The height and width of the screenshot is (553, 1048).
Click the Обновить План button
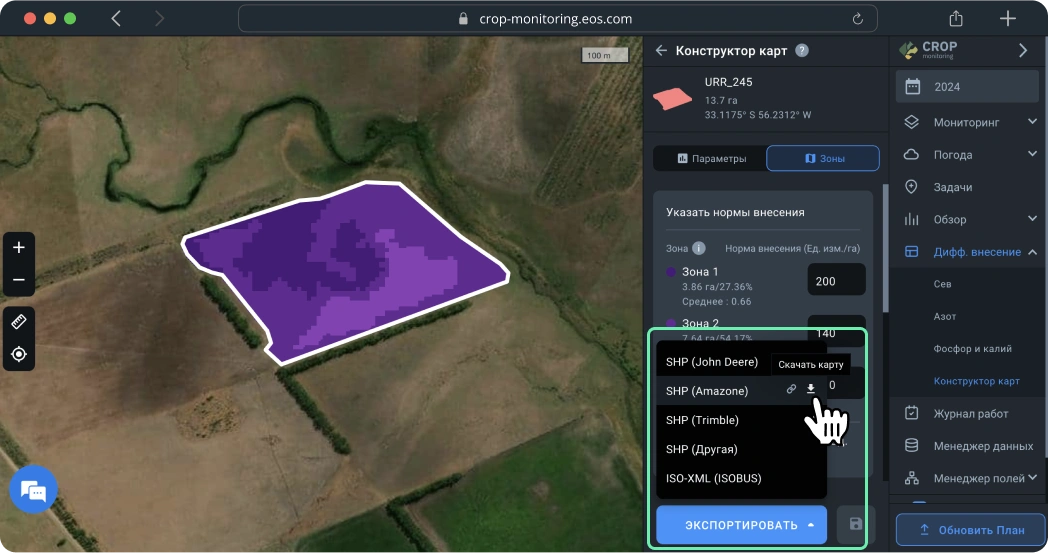click(x=969, y=529)
